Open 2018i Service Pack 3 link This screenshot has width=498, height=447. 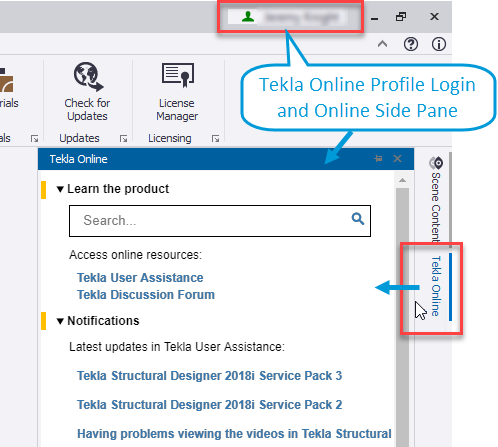(209, 376)
